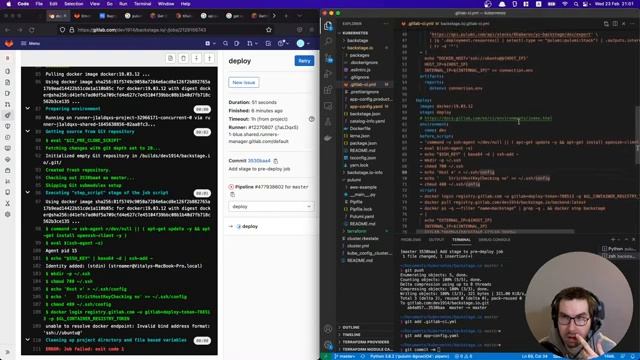640x360 pixels.
Task: Open GitLab search magnifier icon
Action: click(x=225, y=43)
